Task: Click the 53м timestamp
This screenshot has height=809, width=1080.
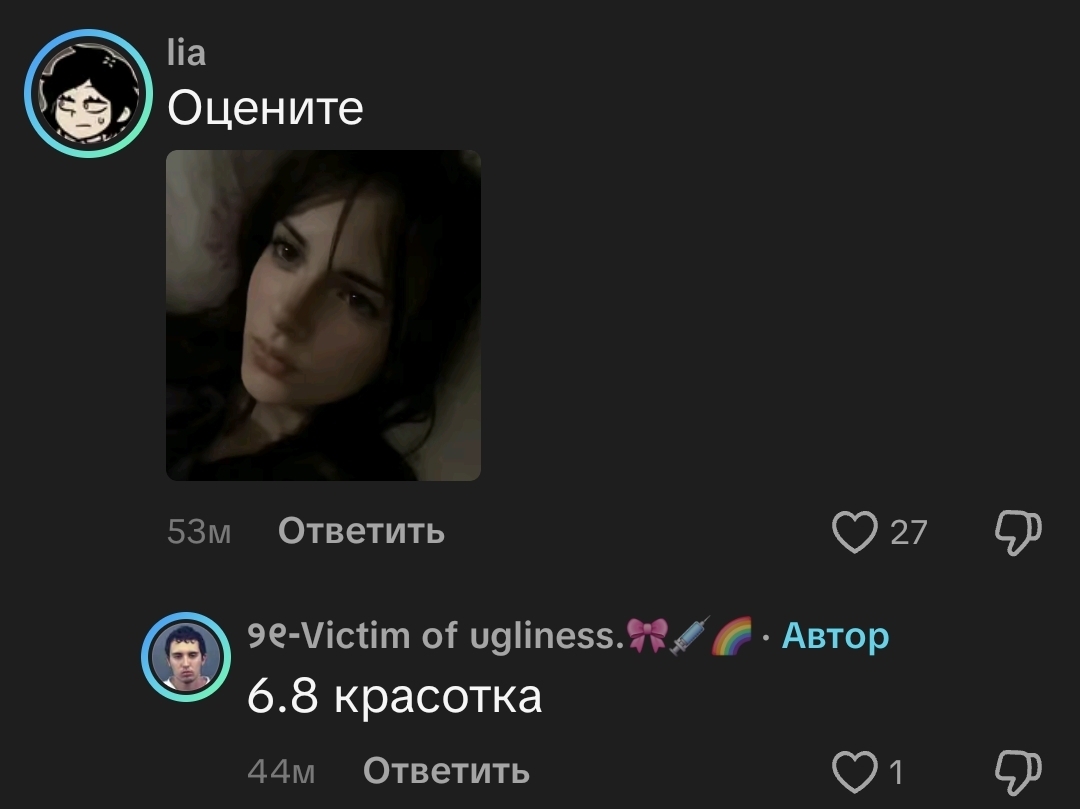Action: click(199, 532)
